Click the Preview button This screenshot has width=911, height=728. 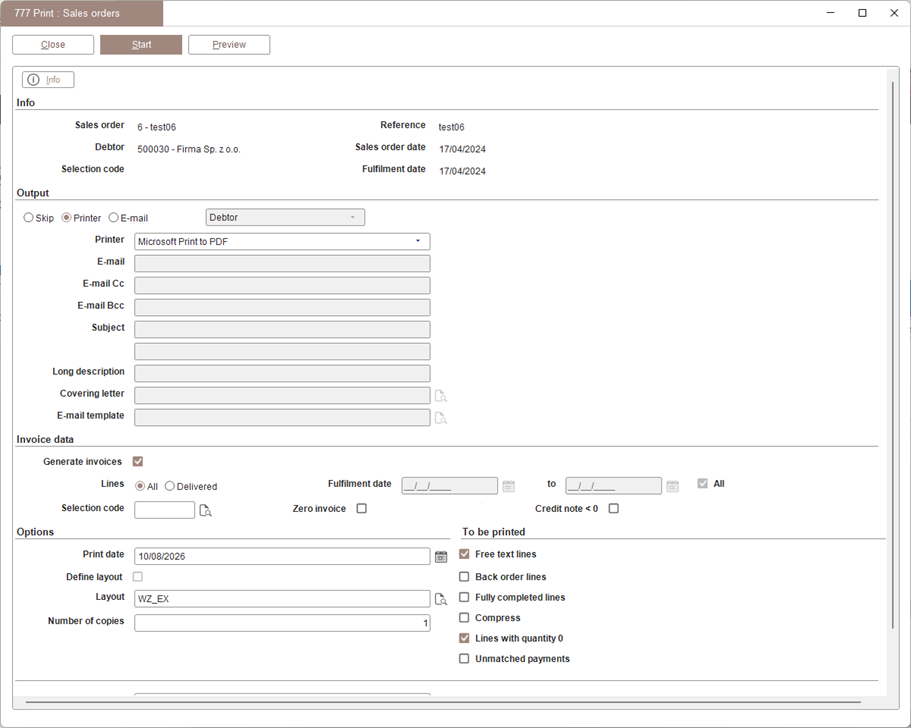229,45
